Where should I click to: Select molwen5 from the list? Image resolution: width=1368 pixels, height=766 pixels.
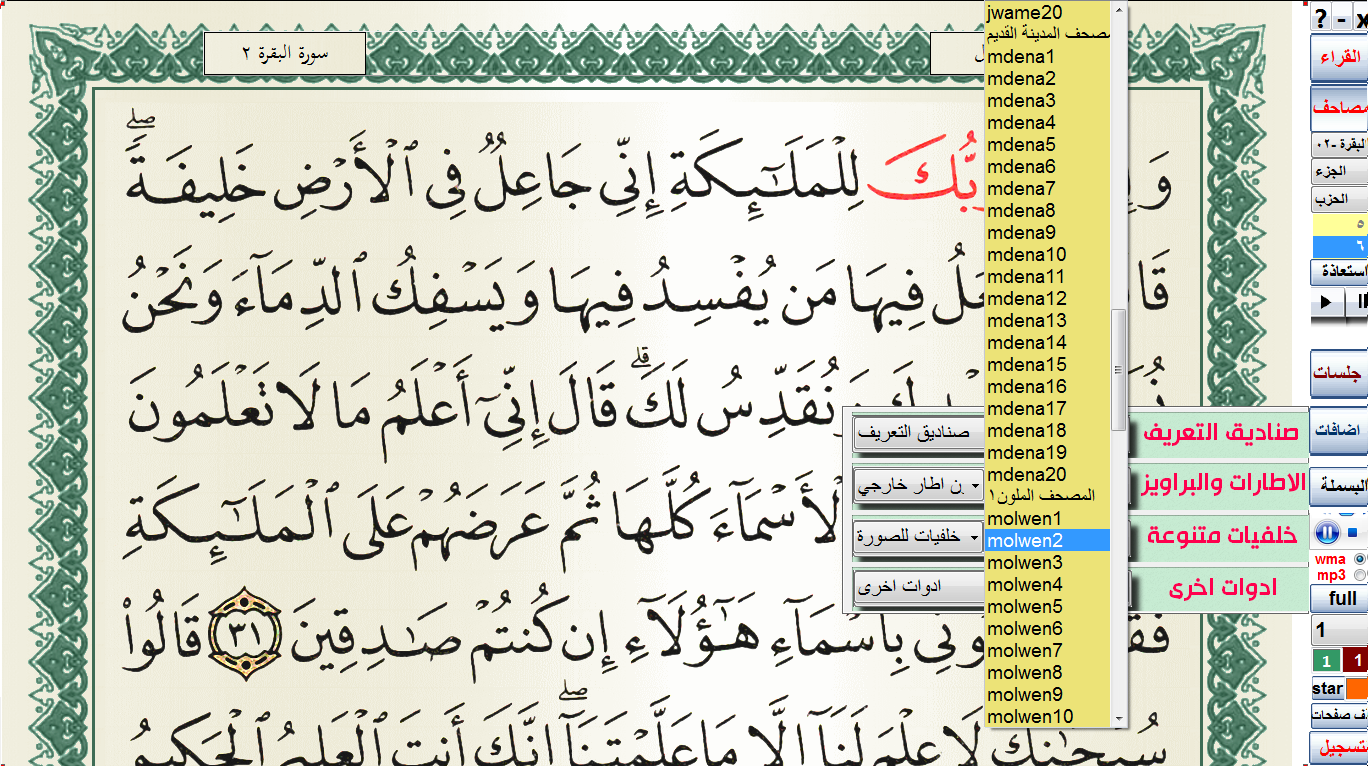1023,606
